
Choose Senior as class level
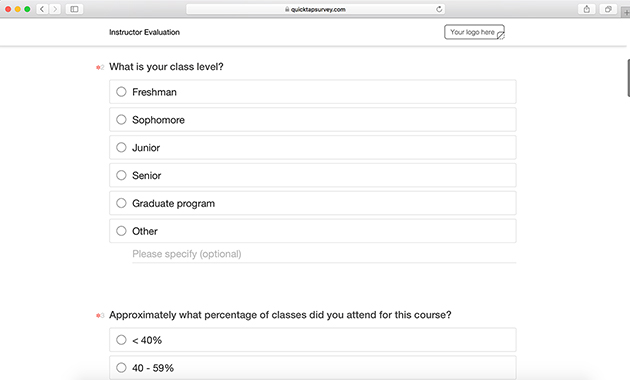(x=313, y=175)
